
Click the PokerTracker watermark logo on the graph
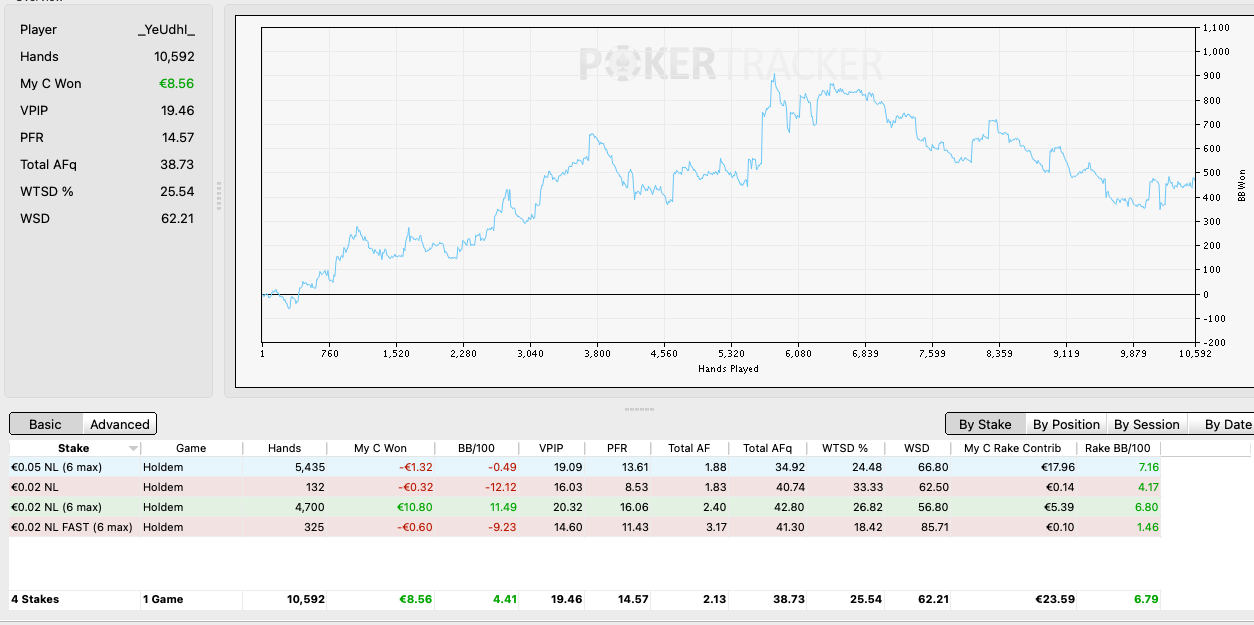click(x=731, y=66)
